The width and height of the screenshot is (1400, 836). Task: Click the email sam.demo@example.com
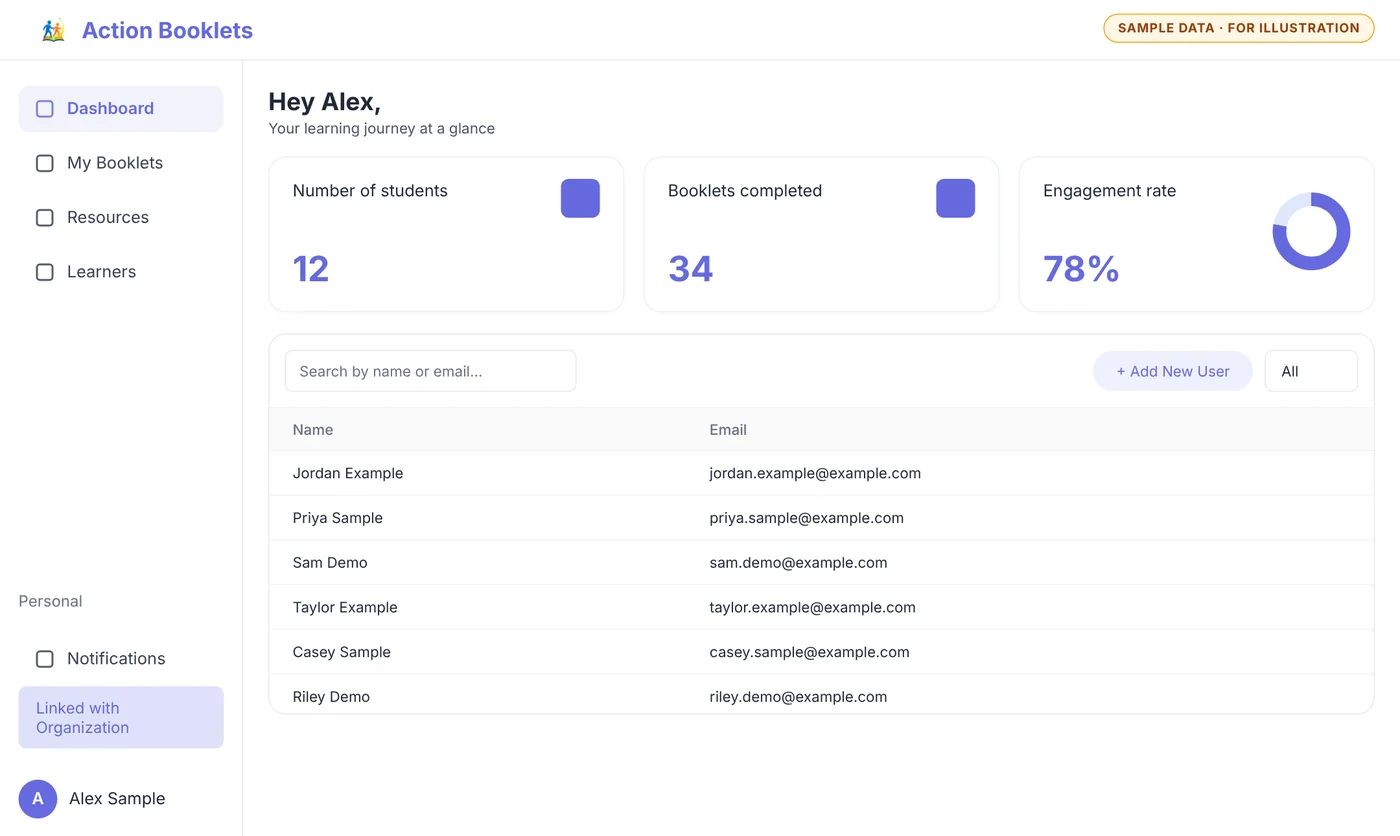798,563
